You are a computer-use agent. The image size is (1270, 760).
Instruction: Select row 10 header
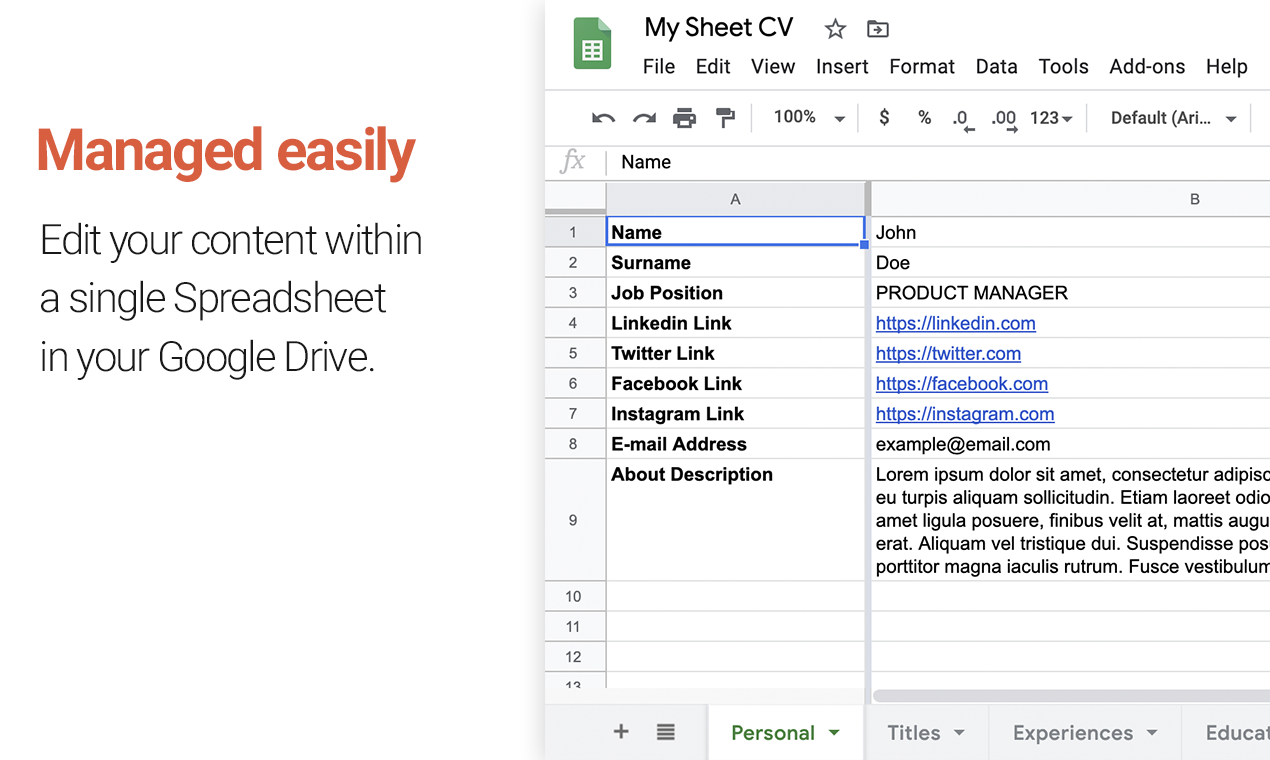[x=574, y=596]
